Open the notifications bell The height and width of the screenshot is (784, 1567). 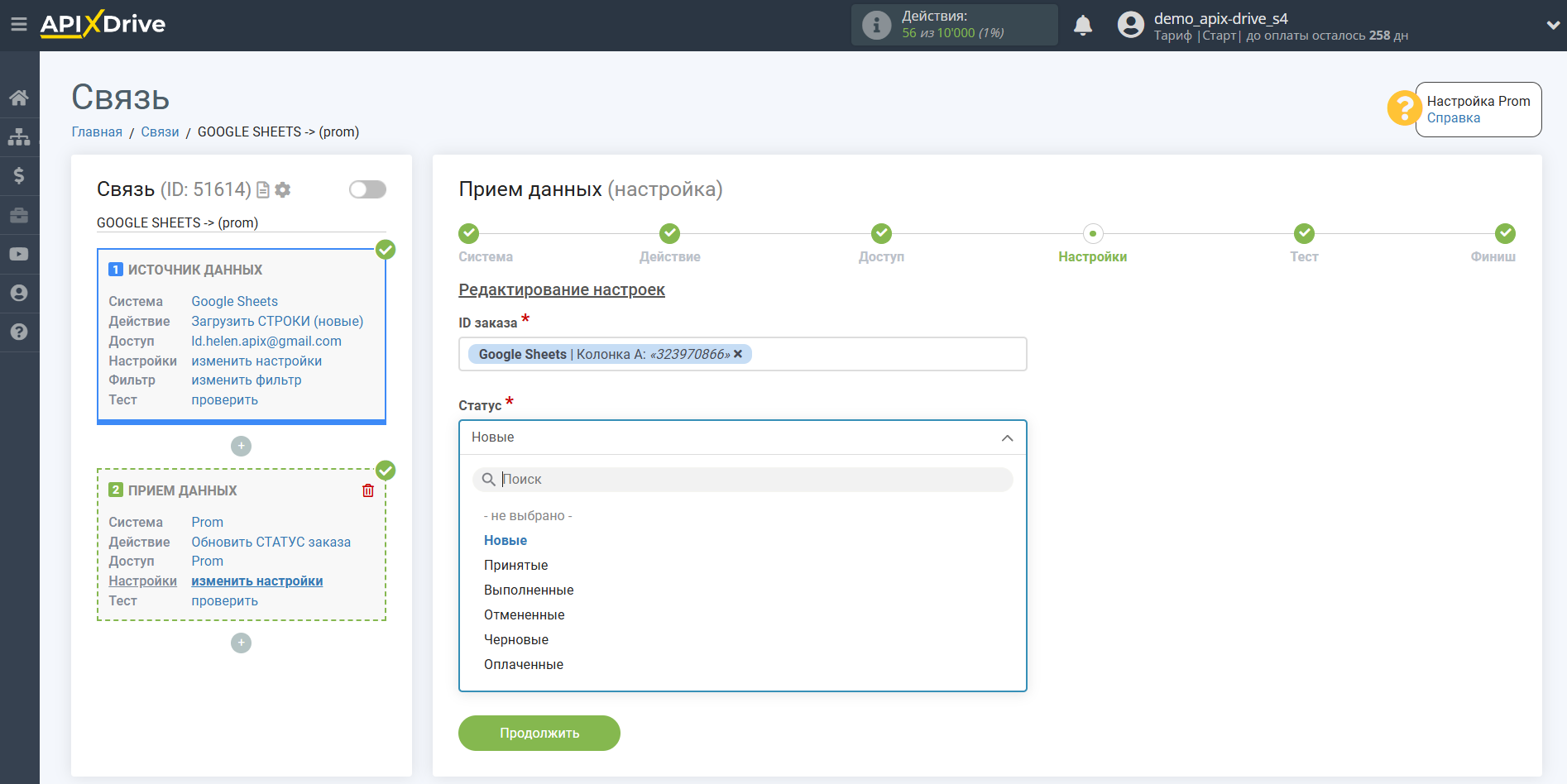(1083, 26)
